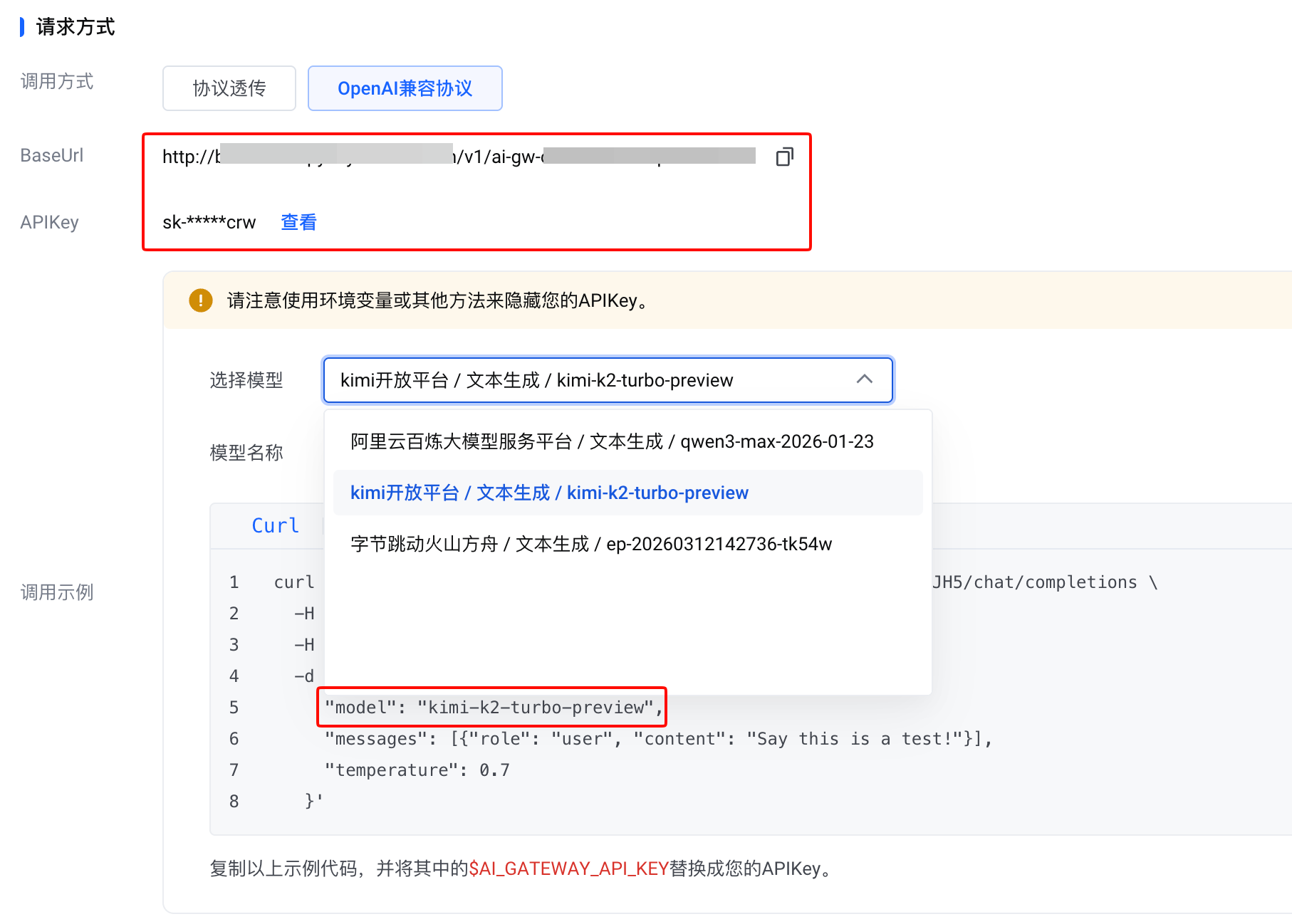Copy the BaseUrl with the copy icon
Viewport: 1292px width, 924px height.
coord(784,157)
